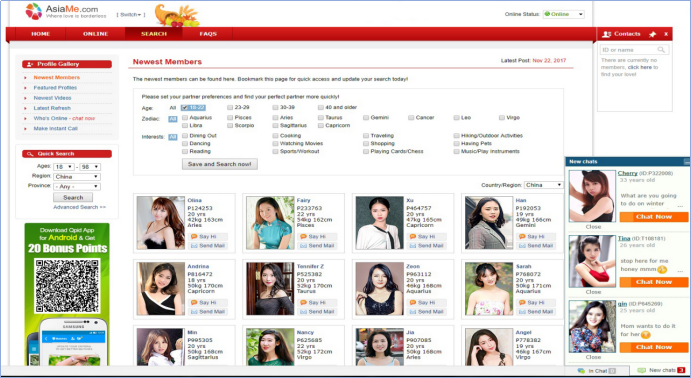
Task: Pin the Contacts panel
Action: click(653, 34)
